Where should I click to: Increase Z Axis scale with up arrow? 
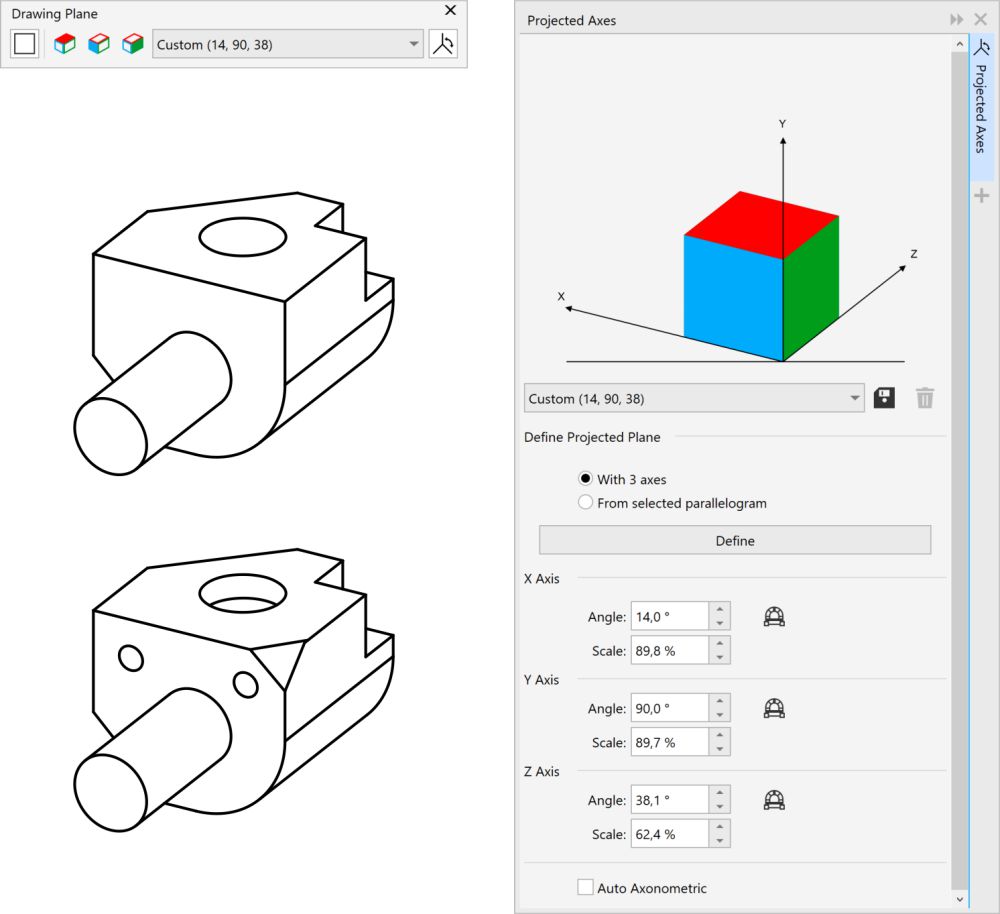[719, 827]
